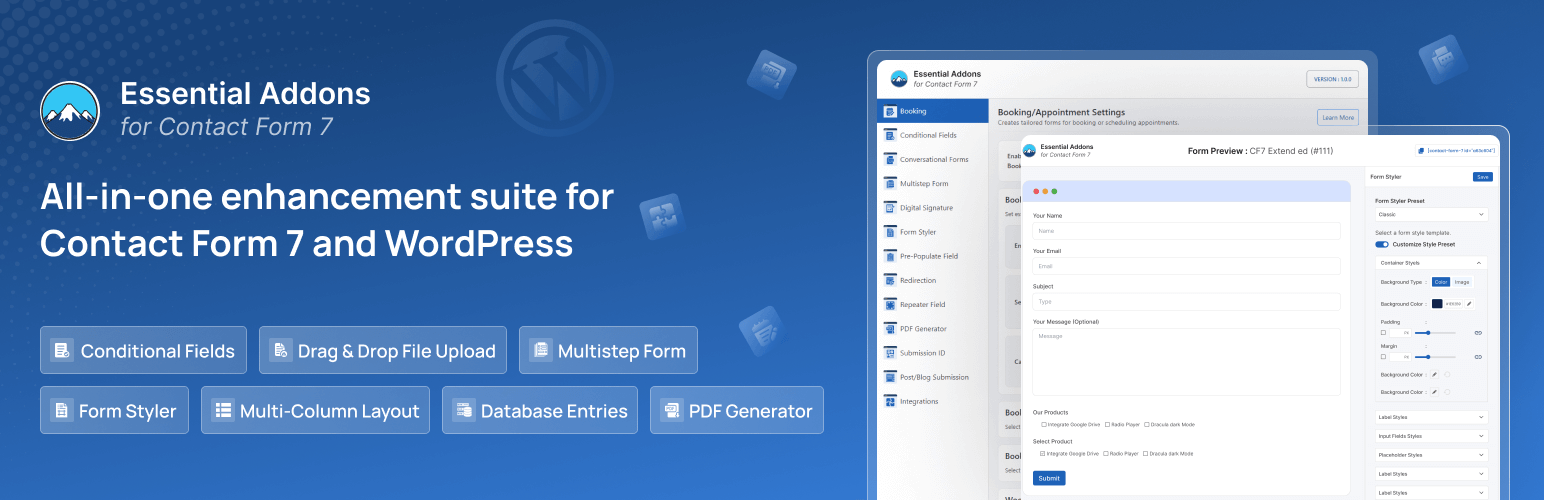
Task: Click the Digital Signature sidebar icon
Action: point(890,207)
